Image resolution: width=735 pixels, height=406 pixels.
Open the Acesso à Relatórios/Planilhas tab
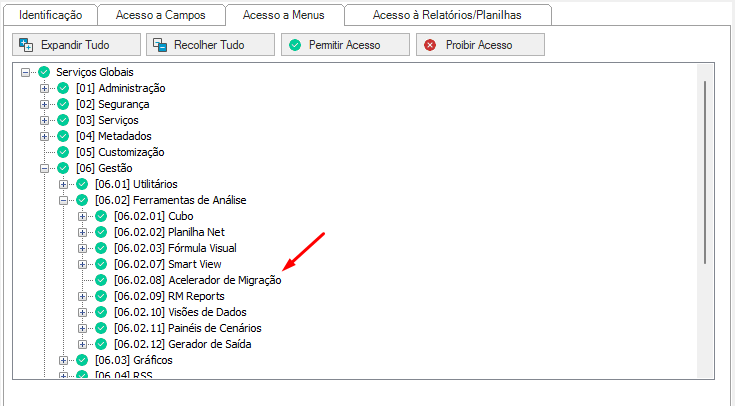(x=447, y=15)
